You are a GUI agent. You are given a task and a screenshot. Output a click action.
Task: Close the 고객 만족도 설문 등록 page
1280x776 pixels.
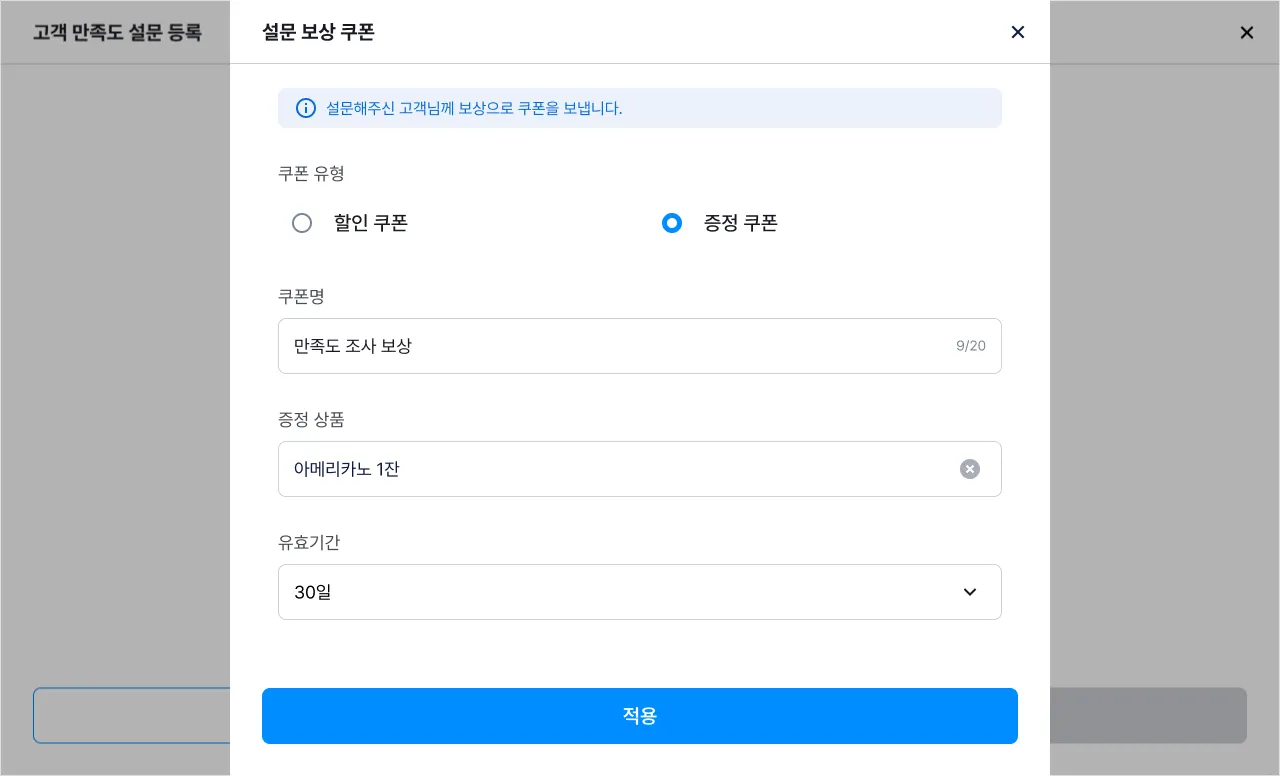click(x=1247, y=32)
